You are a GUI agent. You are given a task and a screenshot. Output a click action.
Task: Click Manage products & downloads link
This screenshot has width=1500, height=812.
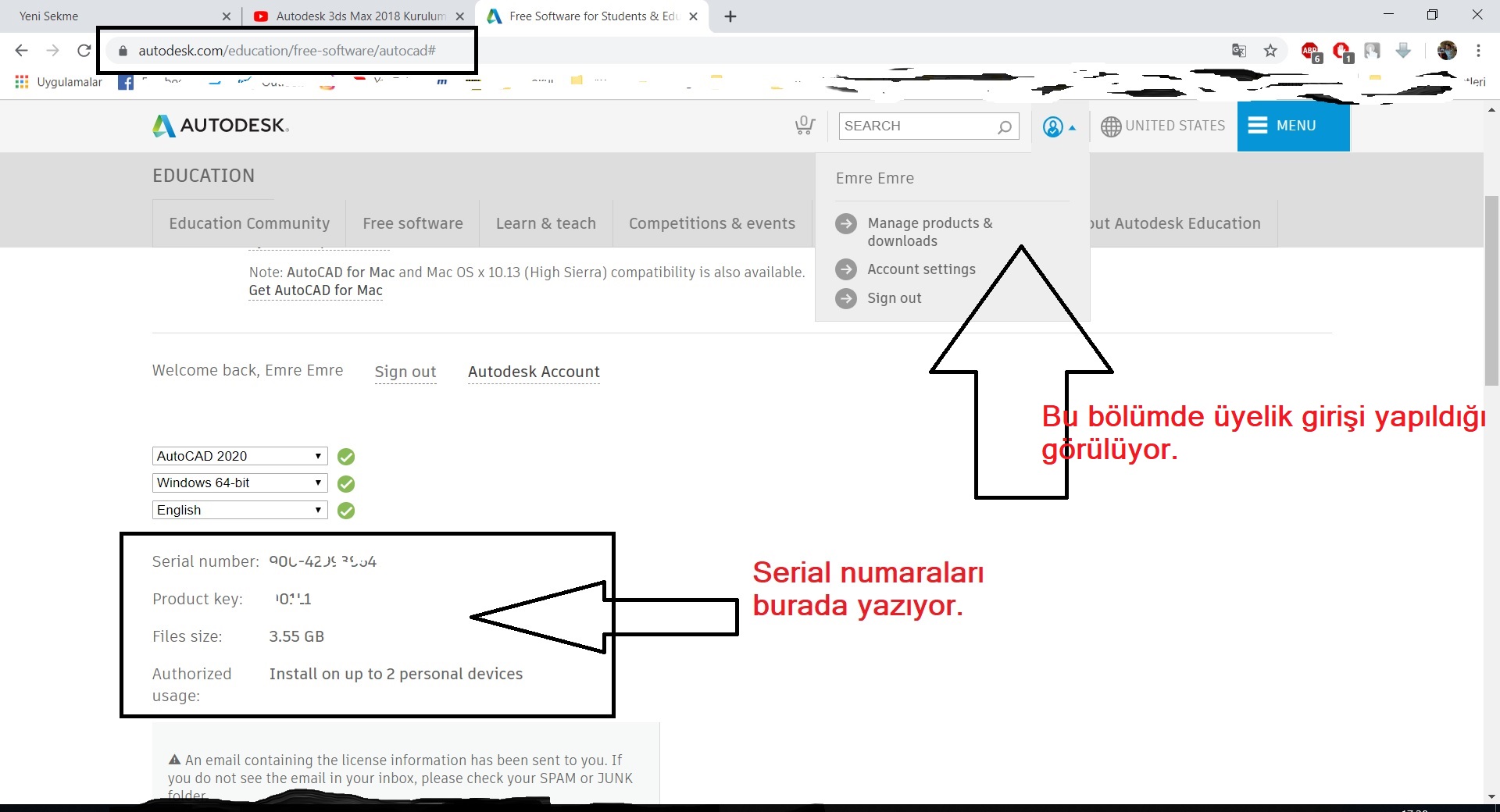tap(930, 232)
